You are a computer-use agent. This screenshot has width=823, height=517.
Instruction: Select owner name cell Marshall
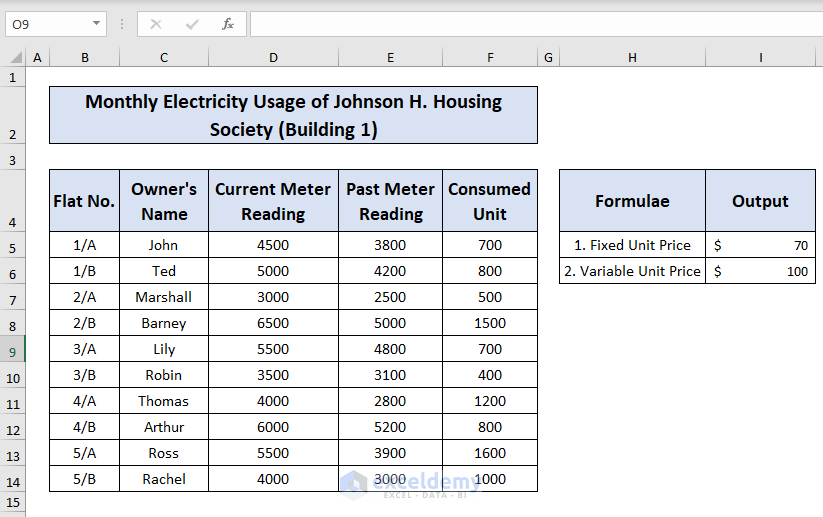point(164,297)
